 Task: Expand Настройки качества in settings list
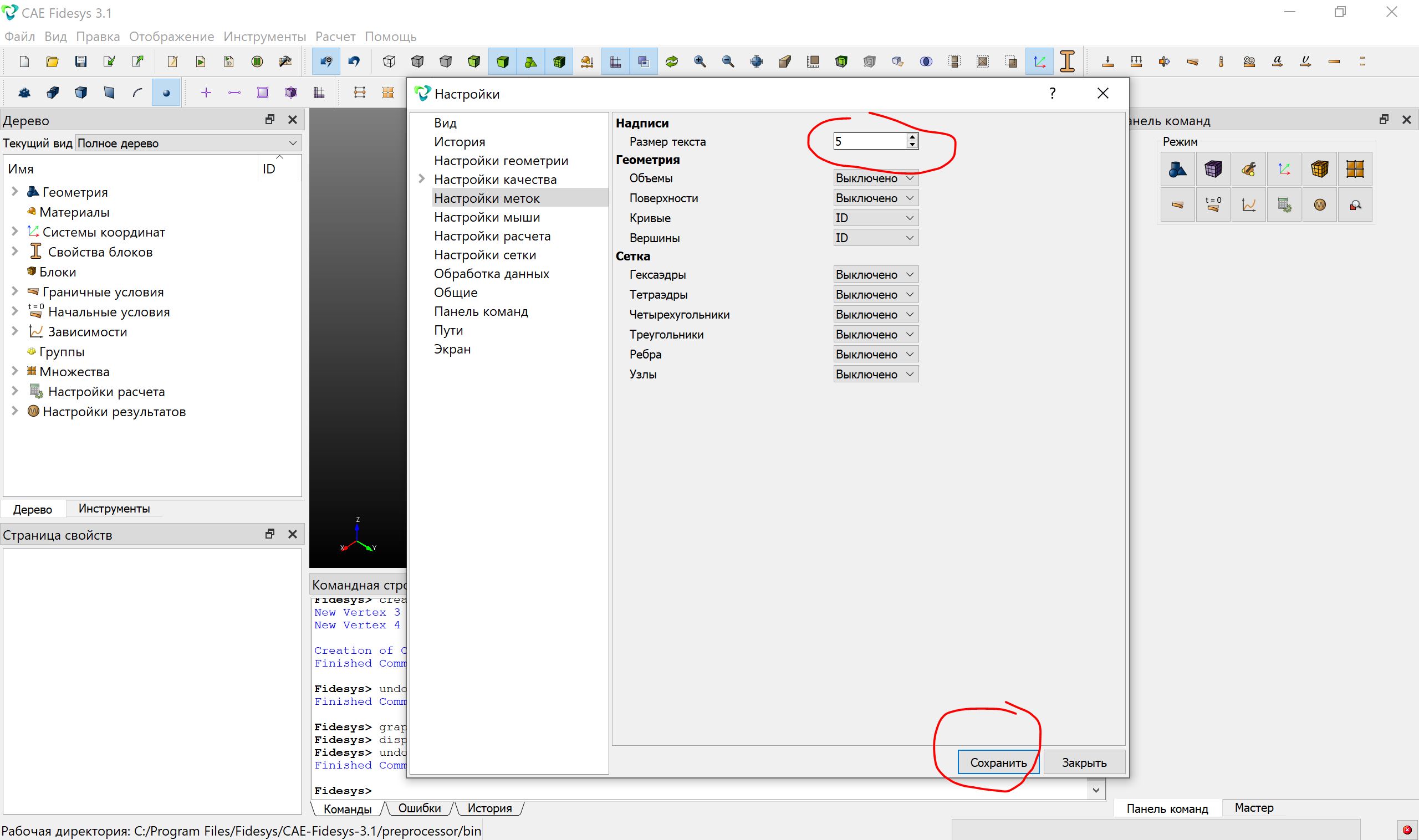(421, 179)
